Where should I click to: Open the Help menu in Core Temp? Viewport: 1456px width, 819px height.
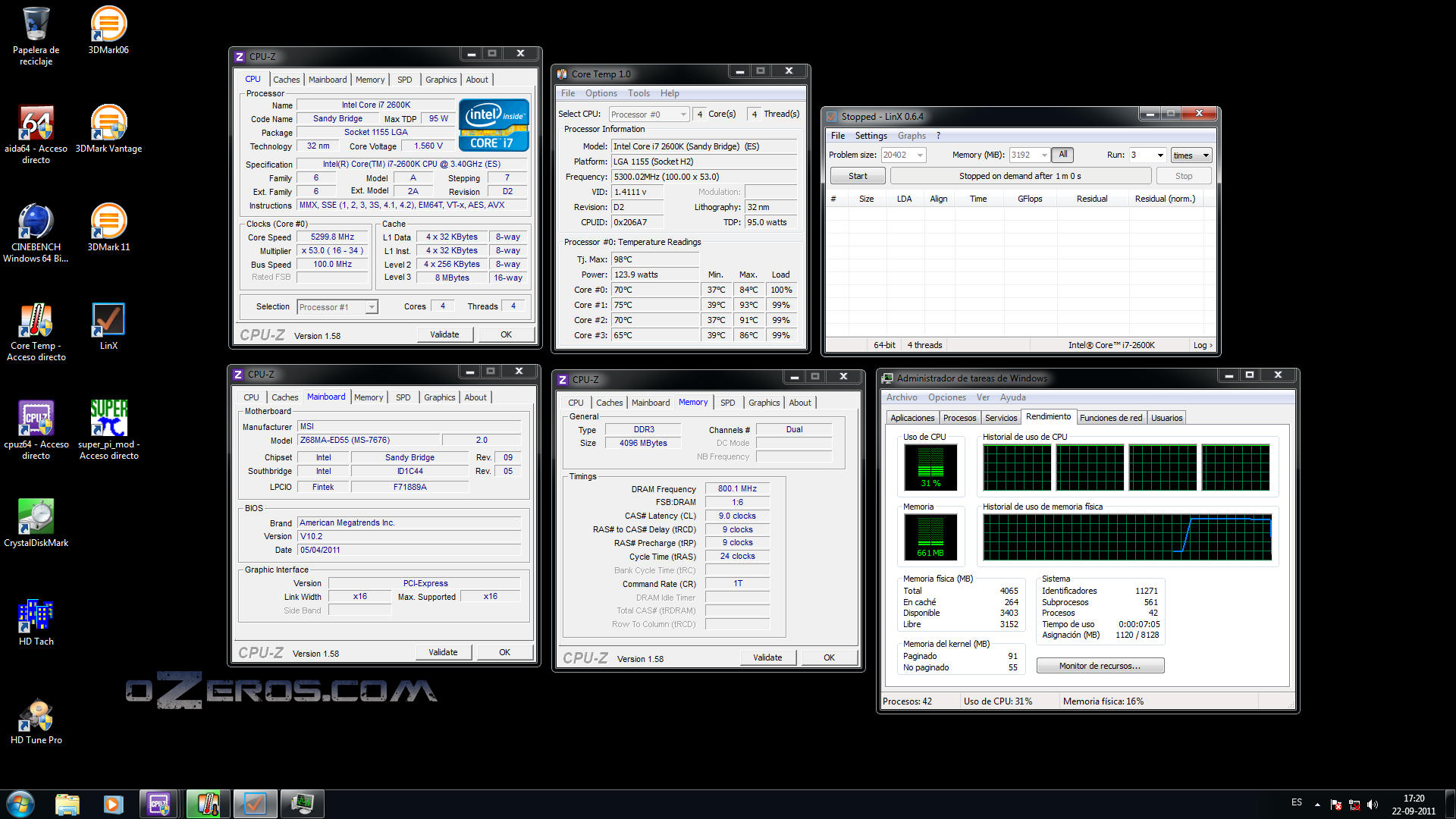(670, 93)
